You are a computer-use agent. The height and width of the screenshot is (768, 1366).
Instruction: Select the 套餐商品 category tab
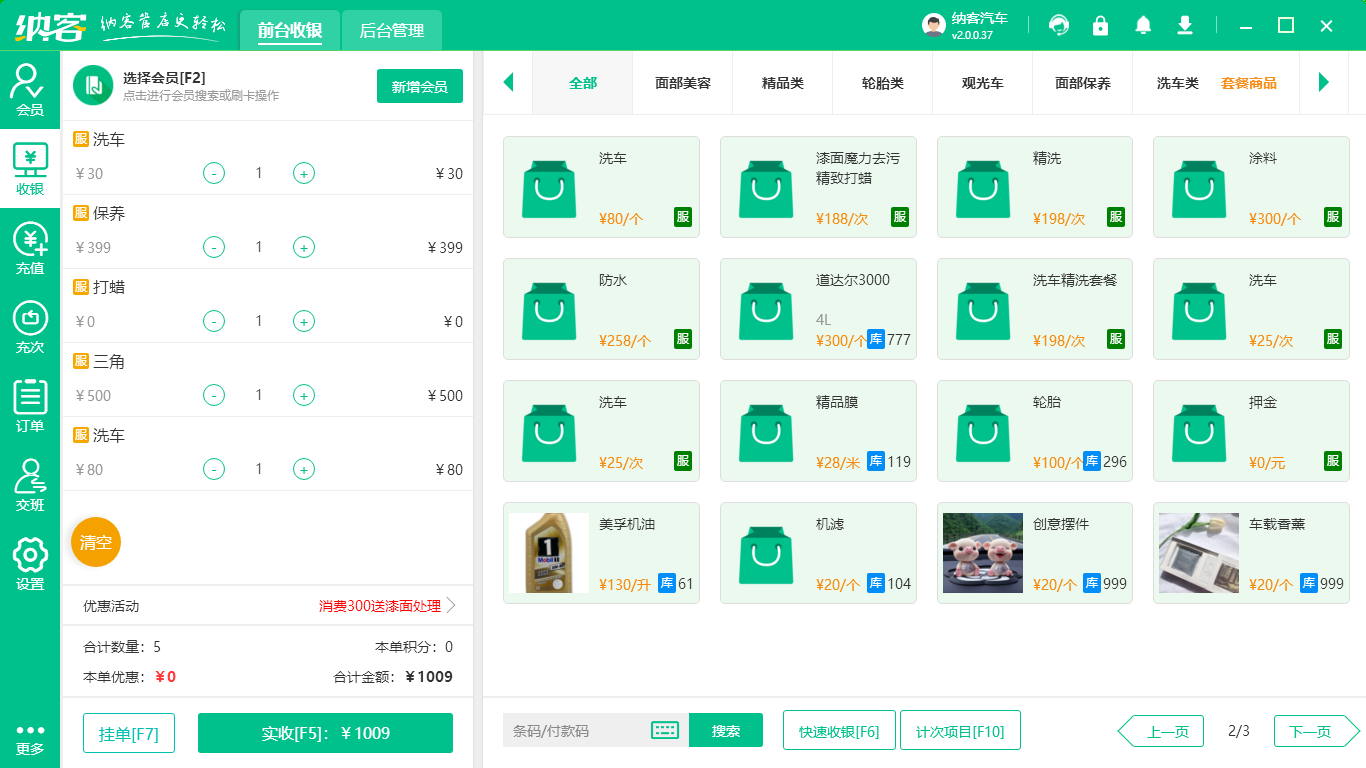coord(1249,83)
